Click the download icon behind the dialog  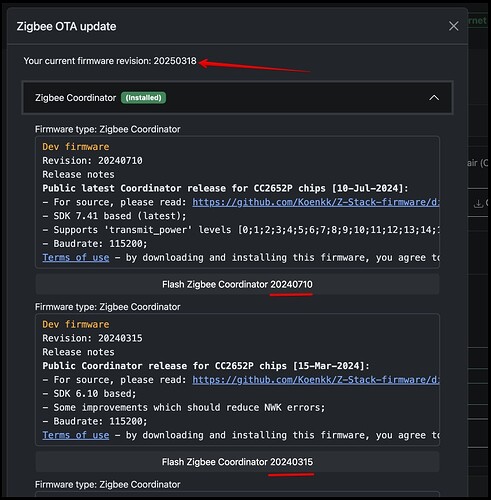pyautogui.click(x=478, y=203)
